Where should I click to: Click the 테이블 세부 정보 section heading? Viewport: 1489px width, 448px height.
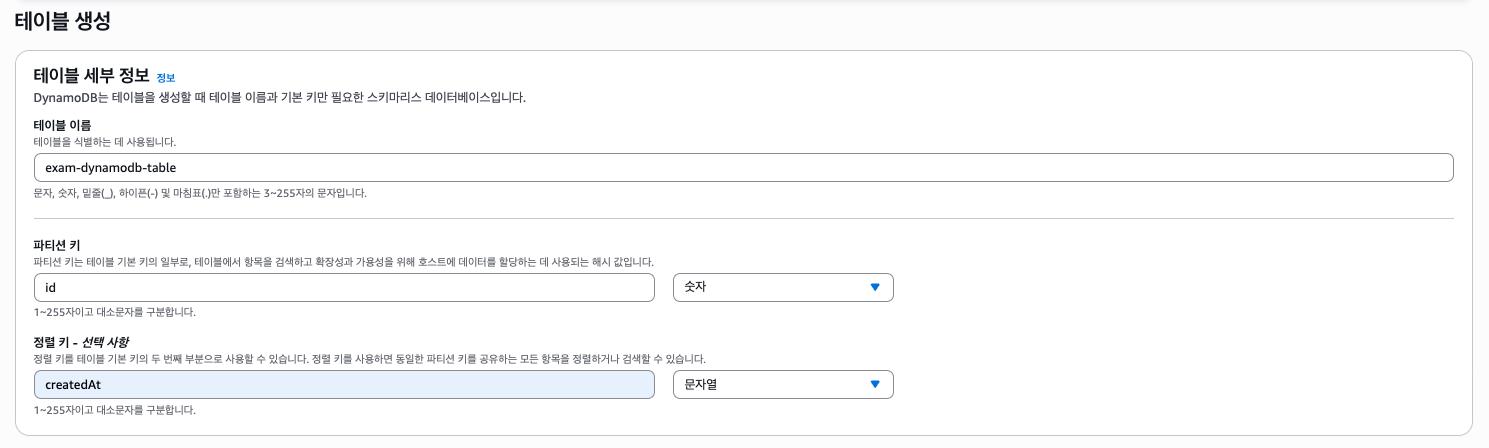(x=91, y=76)
